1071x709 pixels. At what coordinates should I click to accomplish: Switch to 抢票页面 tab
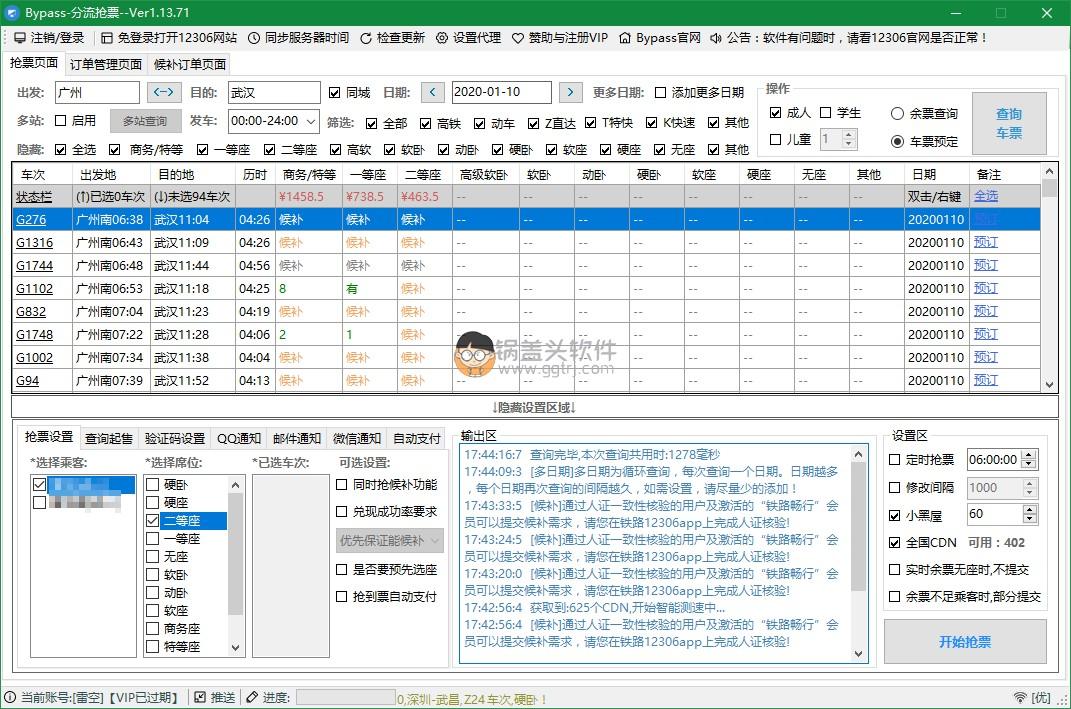tap(33, 63)
